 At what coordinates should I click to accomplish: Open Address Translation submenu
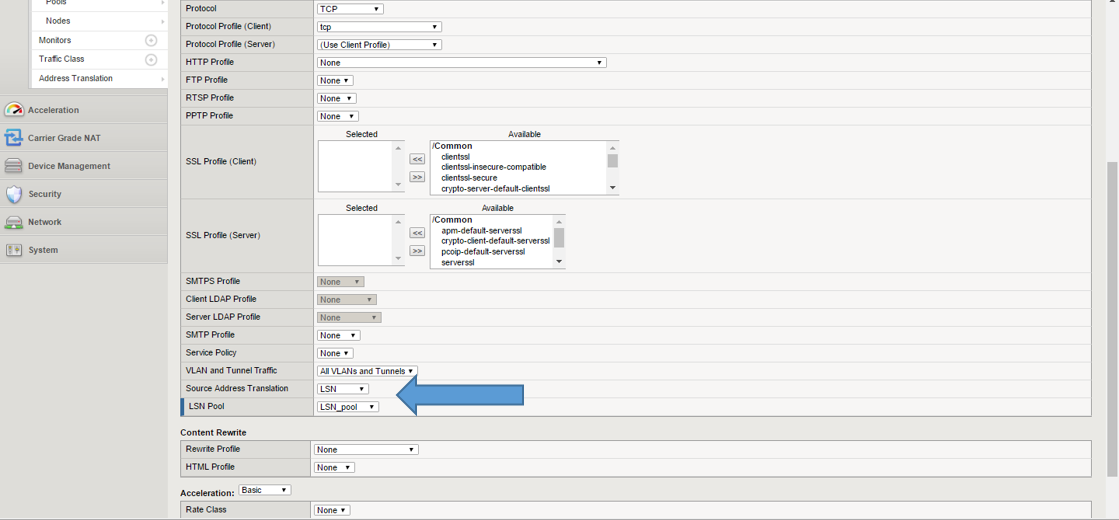click(99, 78)
